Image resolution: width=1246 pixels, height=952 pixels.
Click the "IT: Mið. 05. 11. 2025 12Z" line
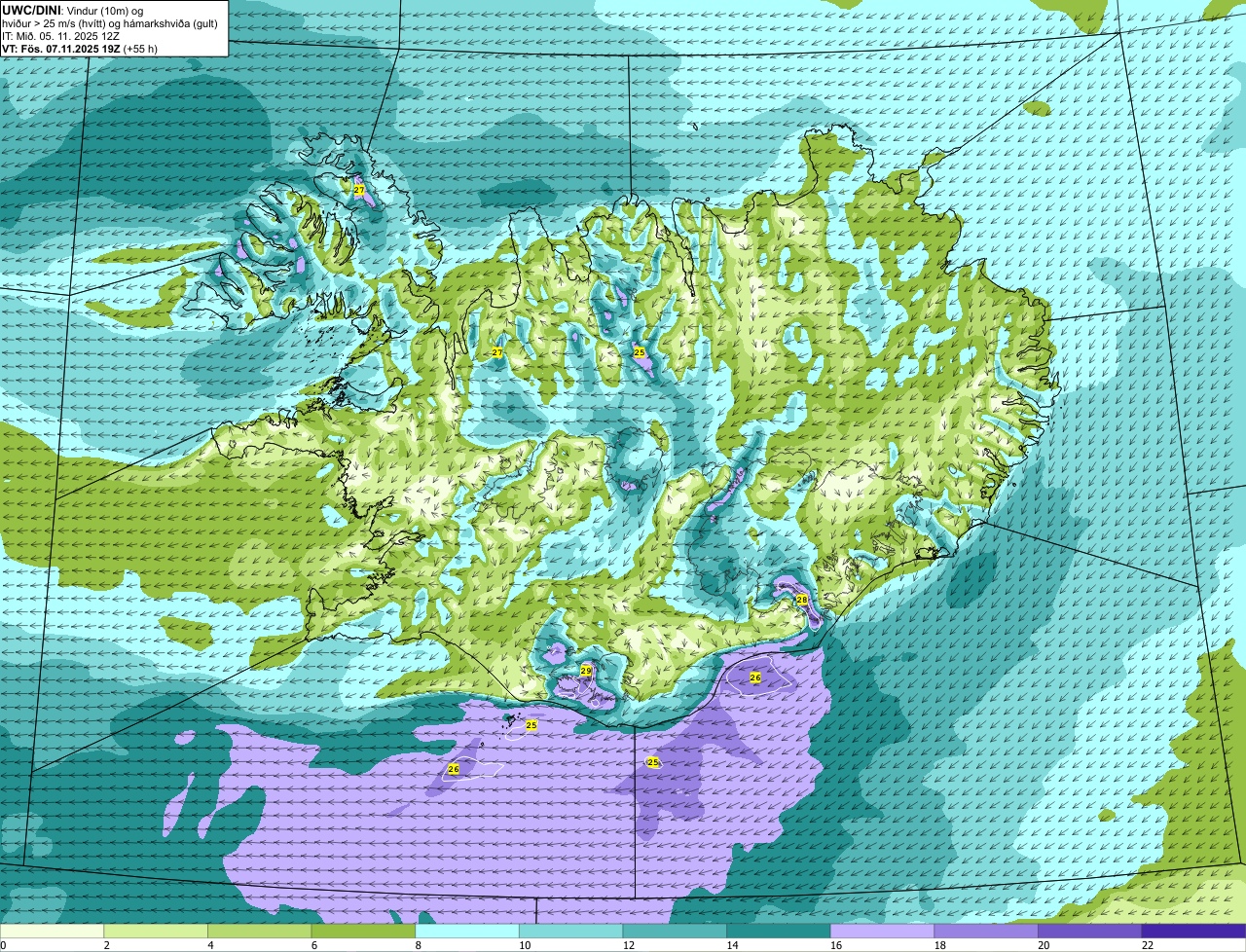click(60, 35)
